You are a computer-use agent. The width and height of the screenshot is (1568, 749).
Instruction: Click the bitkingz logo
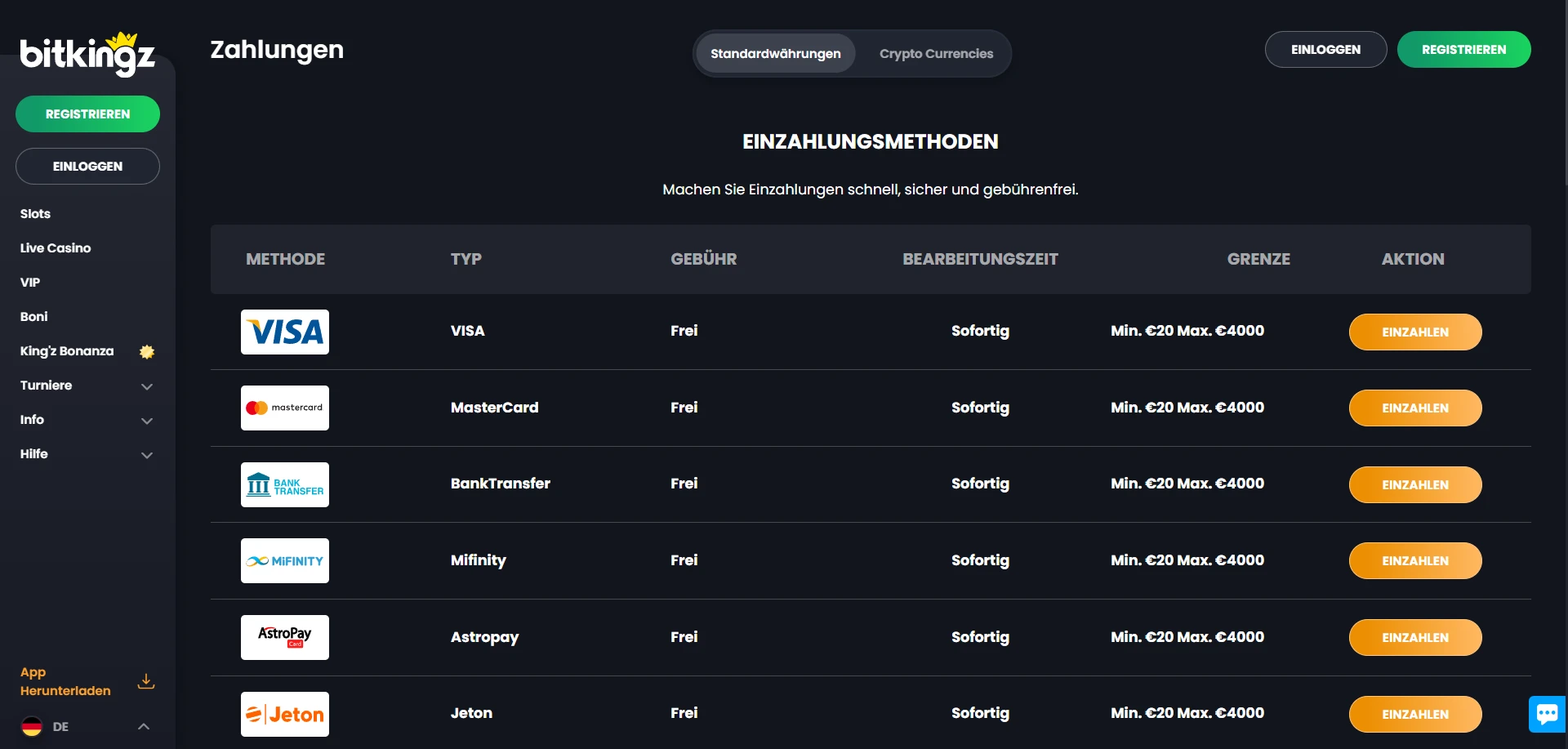[x=87, y=54]
